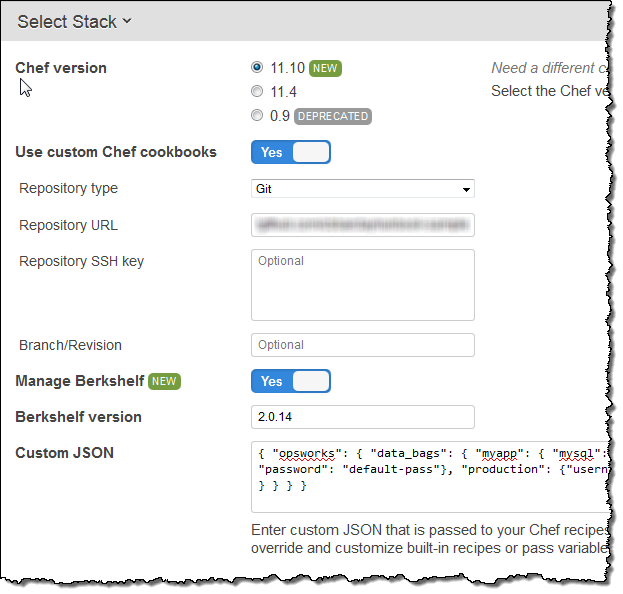Edit the Berkshelf version field
Screen dimensions: 623x594
tap(363, 417)
